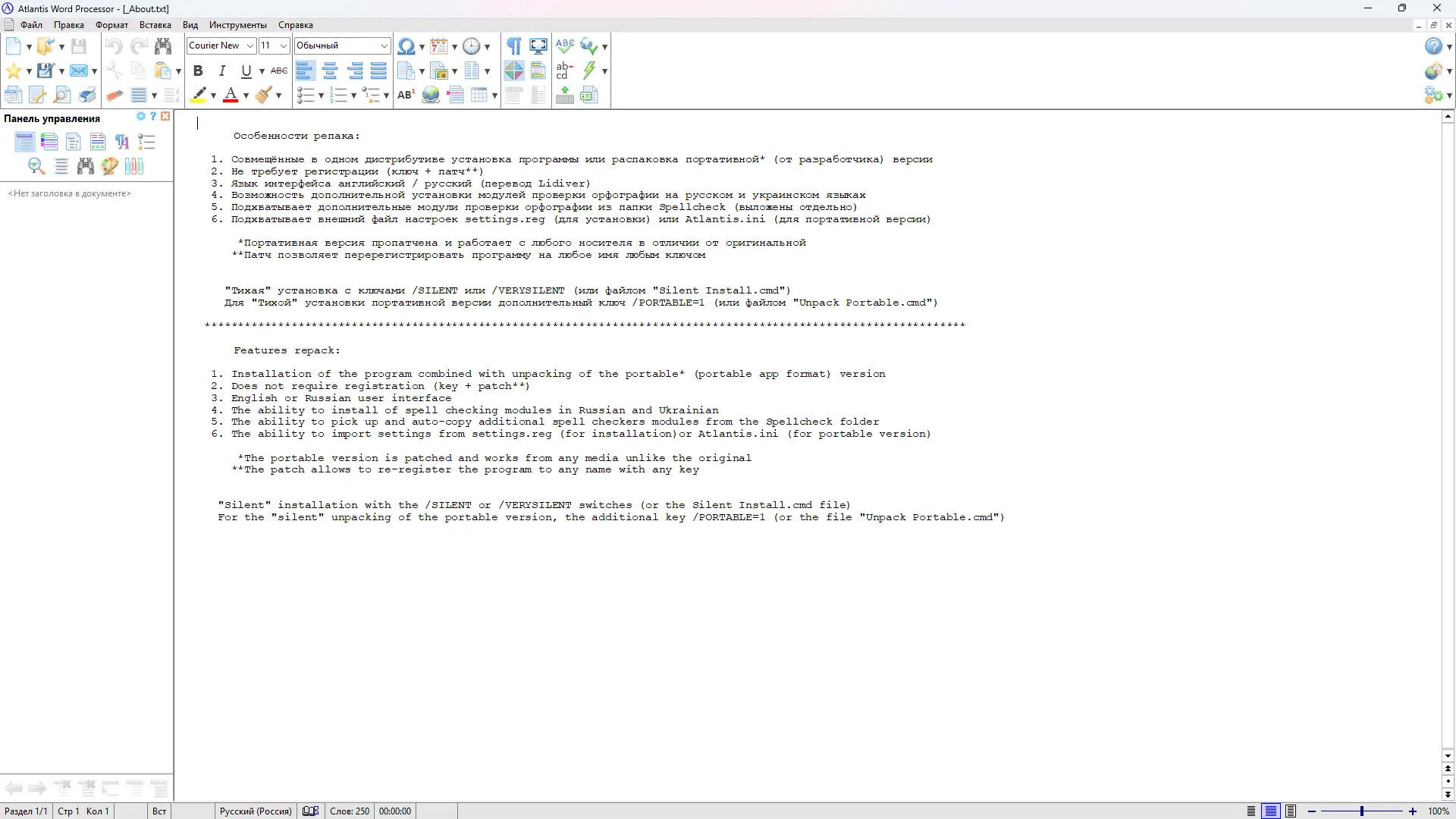Open the font size 11 dropdown

(x=283, y=46)
